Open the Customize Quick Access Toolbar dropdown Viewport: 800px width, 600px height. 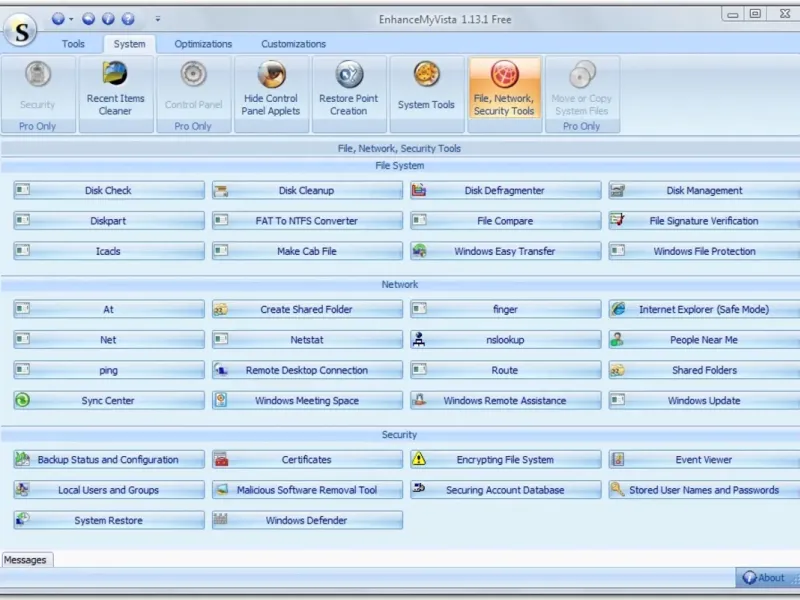coord(157,18)
